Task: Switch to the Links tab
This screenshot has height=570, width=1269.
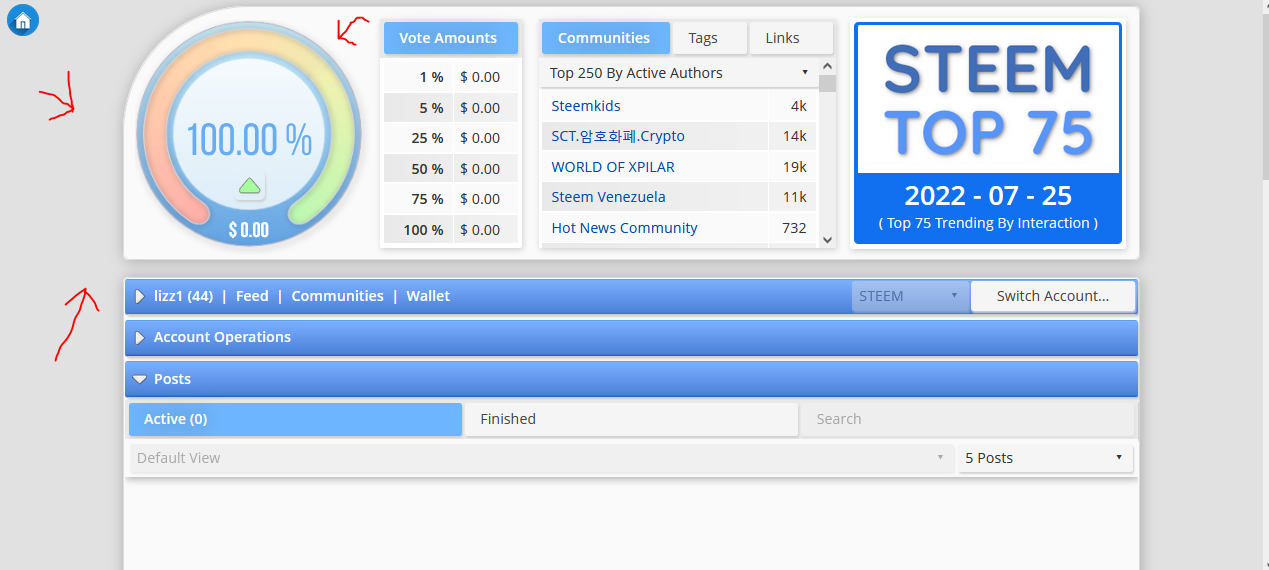Action: pyautogui.click(x=790, y=38)
